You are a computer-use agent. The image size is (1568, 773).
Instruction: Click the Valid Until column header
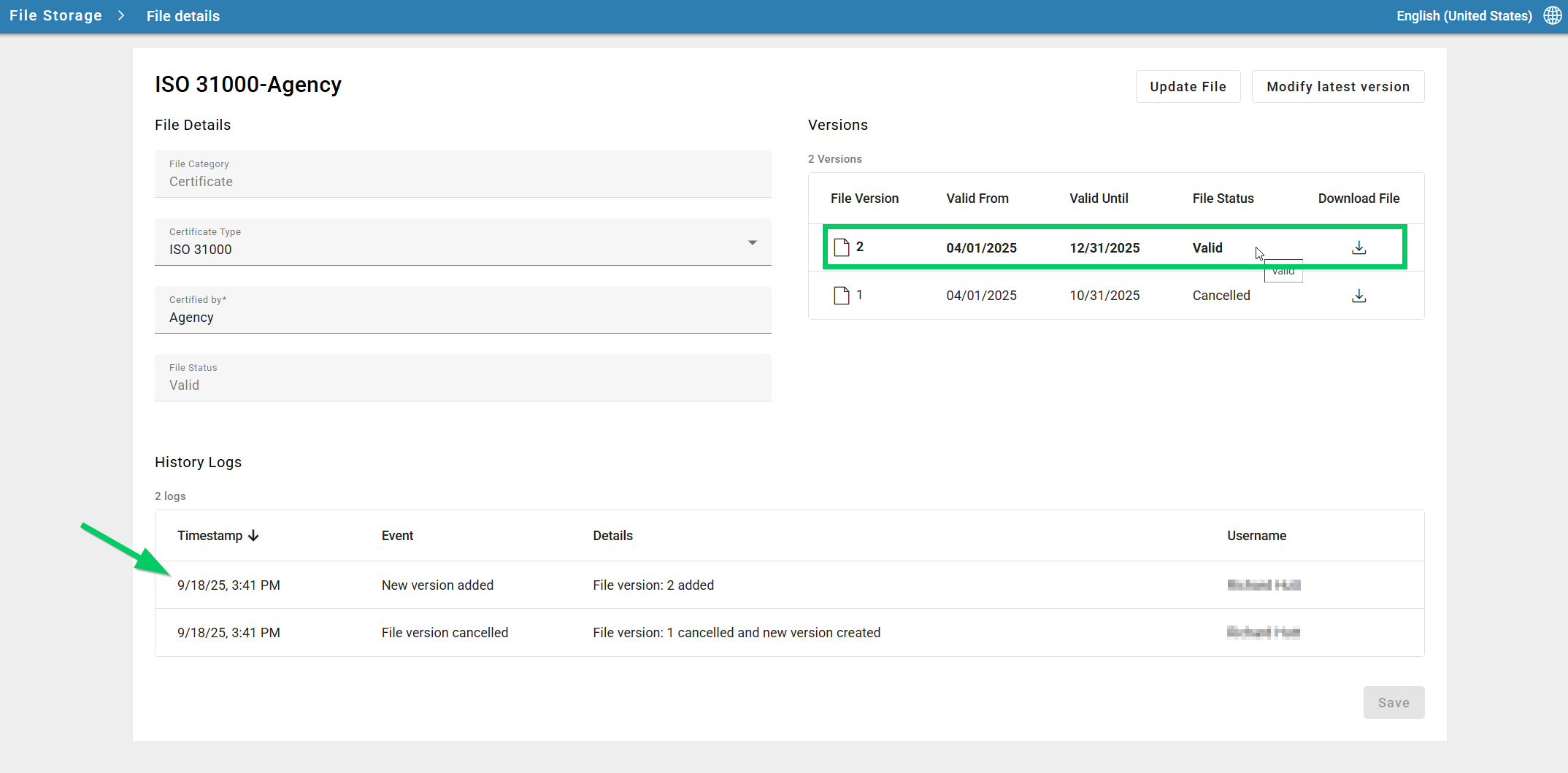(x=1099, y=199)
